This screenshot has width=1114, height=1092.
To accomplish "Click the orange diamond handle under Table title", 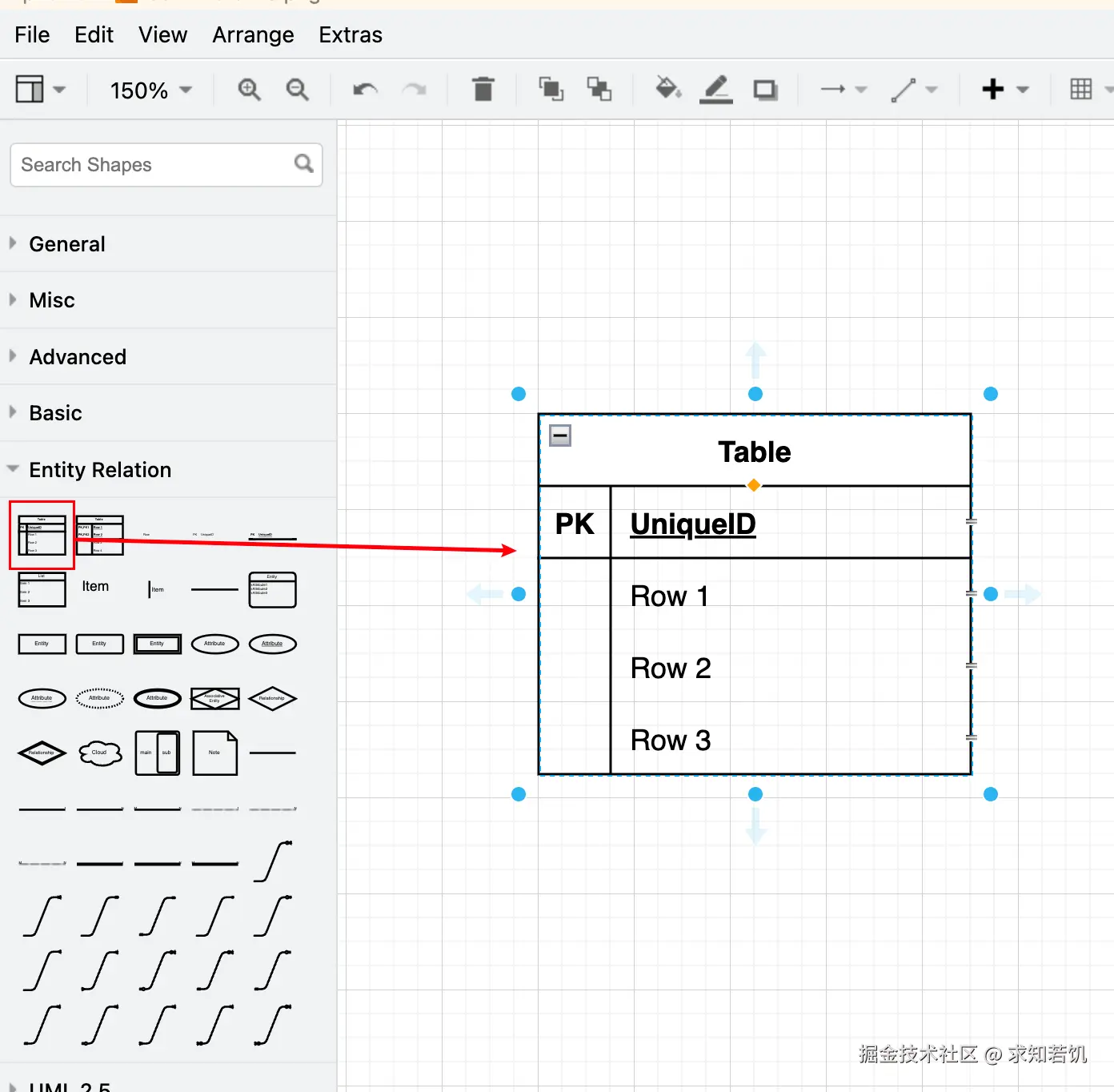I will pos(754,485).
